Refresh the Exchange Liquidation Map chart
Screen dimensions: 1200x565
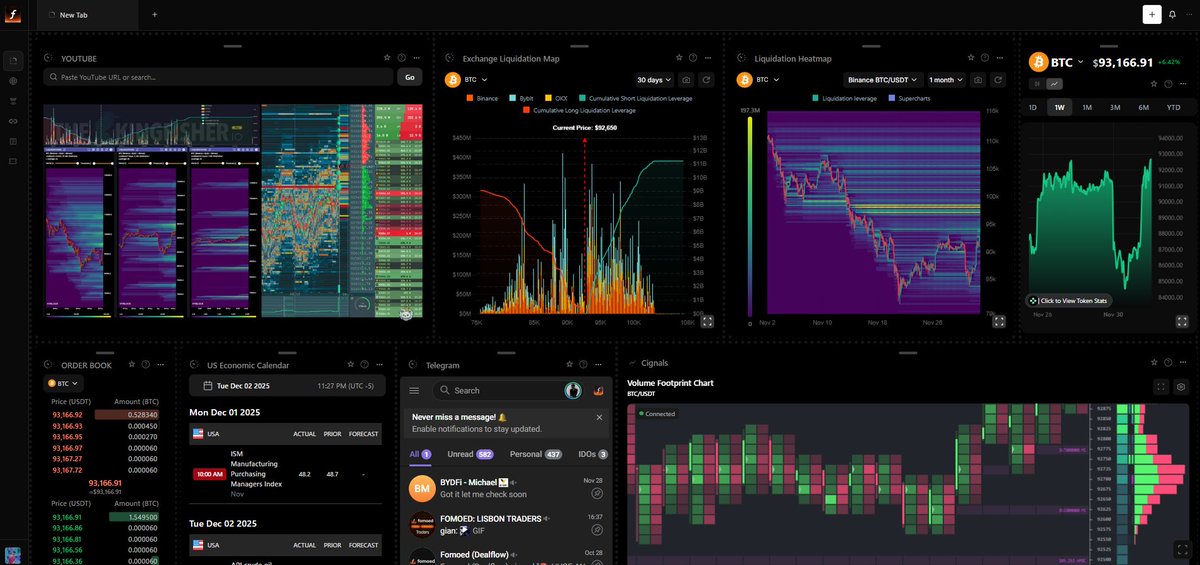pyautogui.click(x=707, y=79)
